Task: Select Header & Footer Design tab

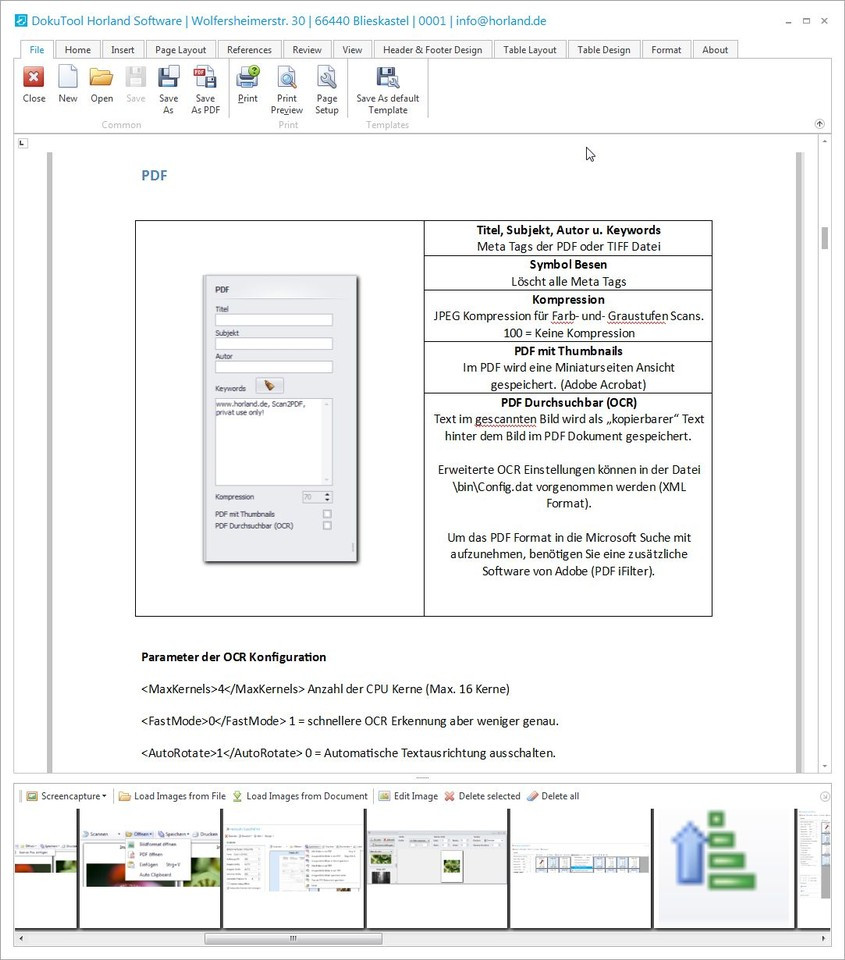Action: pyautogui.click(x=433, y=50)
